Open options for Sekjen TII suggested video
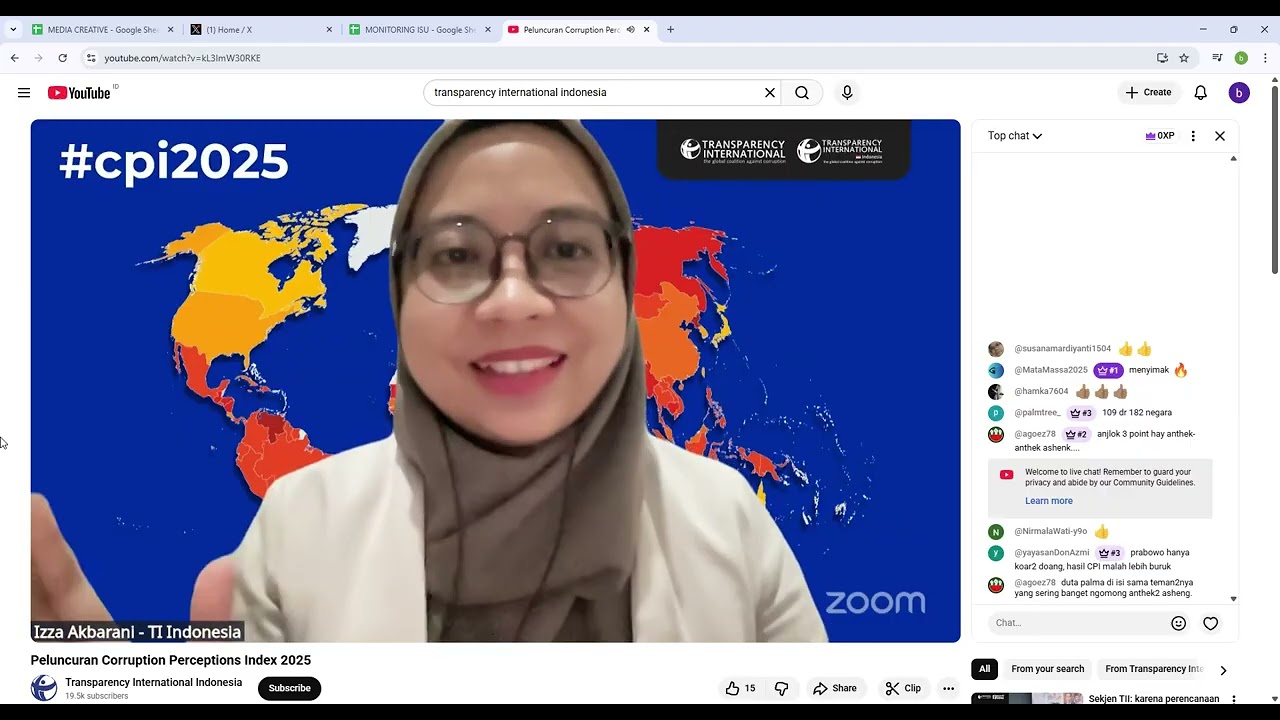Screen dimensions: 1280x720 pyautogui.click(x=1234, y=699)
